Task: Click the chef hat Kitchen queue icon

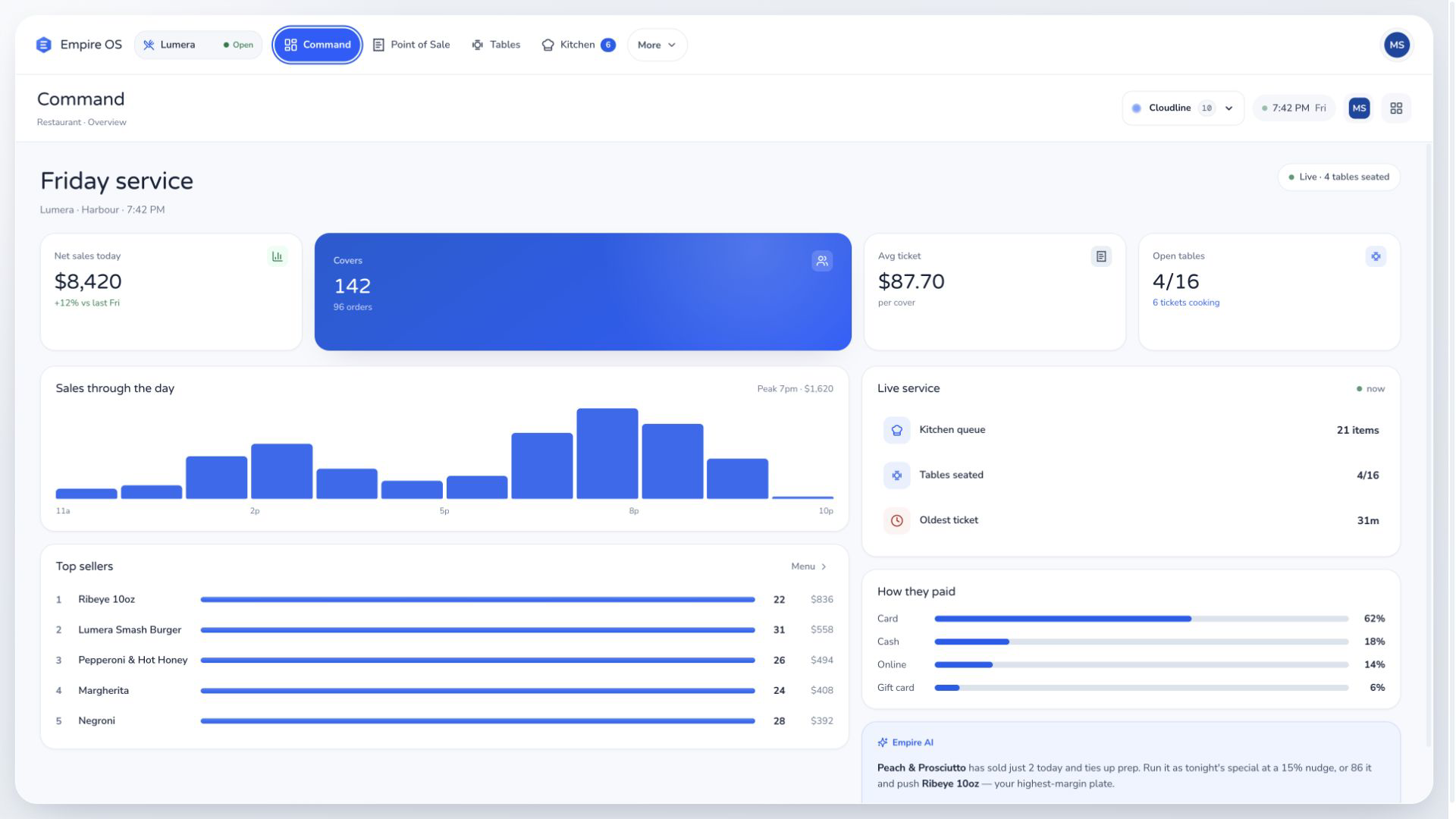Action: (896, 430)
